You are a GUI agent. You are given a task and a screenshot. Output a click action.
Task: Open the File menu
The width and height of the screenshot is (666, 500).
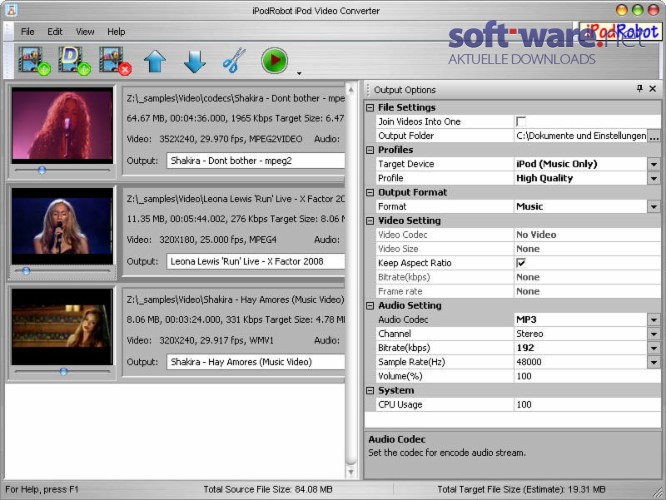[28, 32]
